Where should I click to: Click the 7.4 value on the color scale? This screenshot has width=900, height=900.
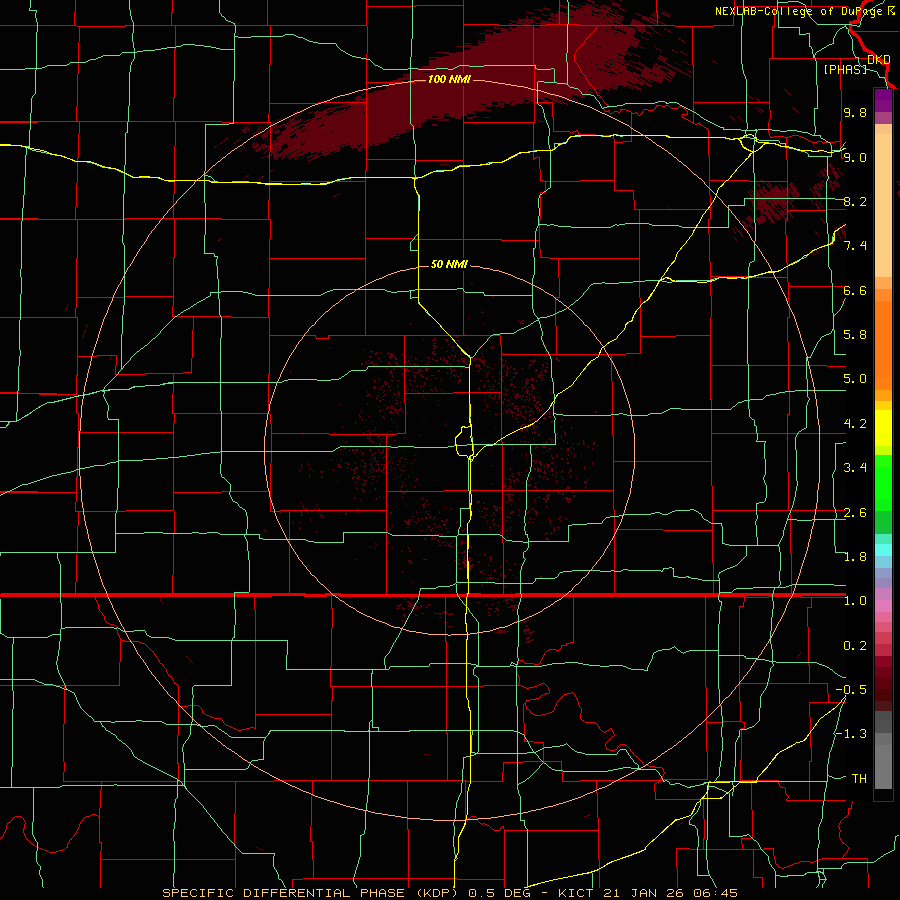(855, 246)
